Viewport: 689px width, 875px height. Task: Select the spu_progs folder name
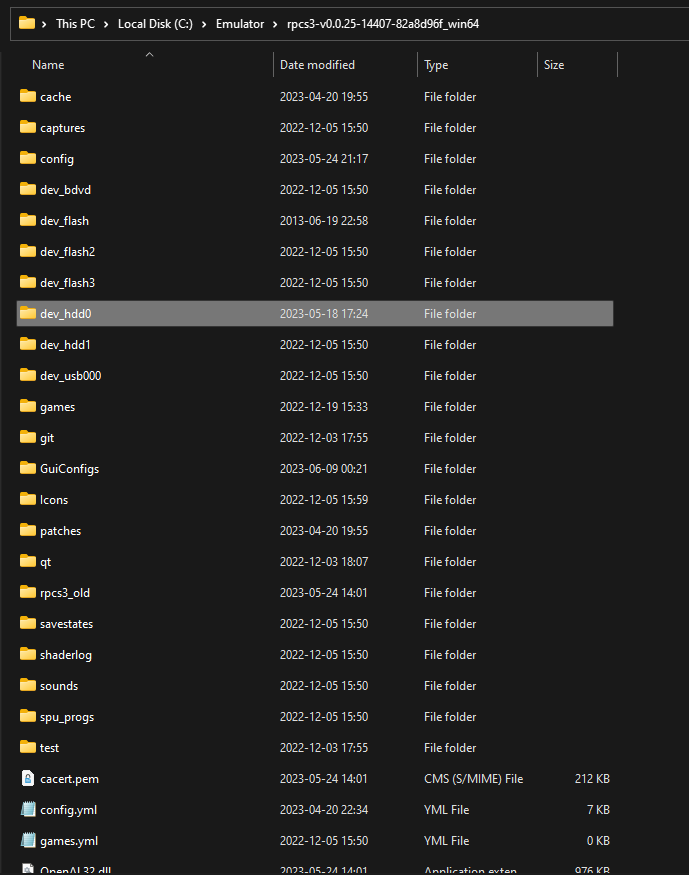(x=67, y=717)
